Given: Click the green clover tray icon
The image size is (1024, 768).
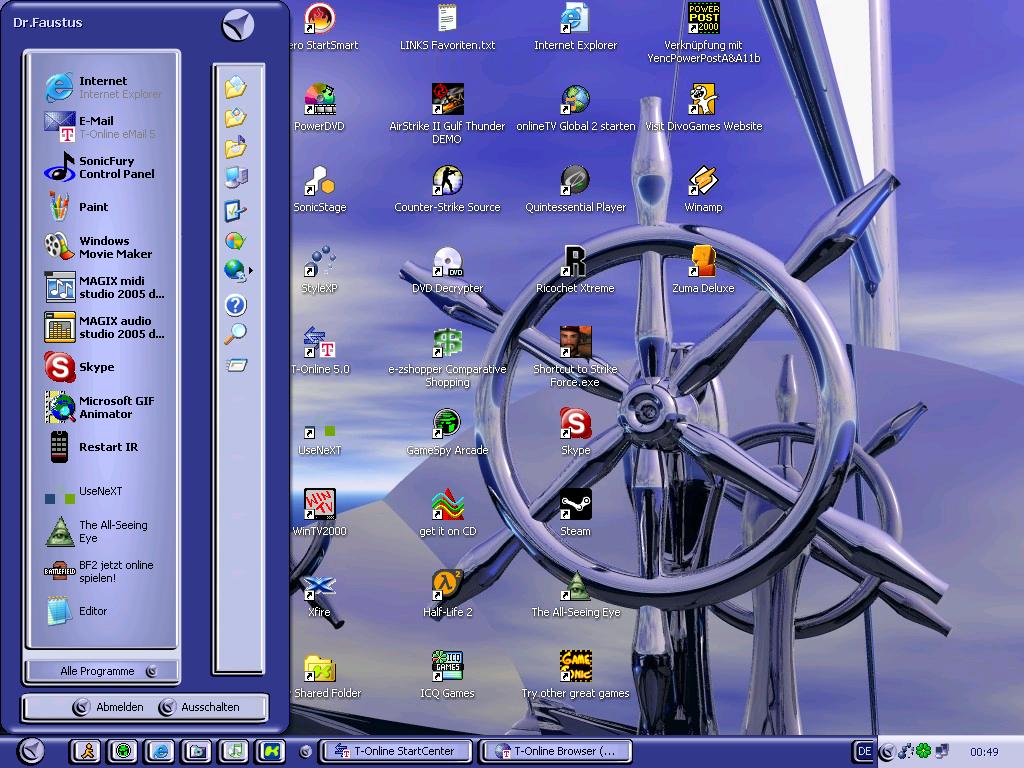Looking at the screenshot, I should pos(923,751).
